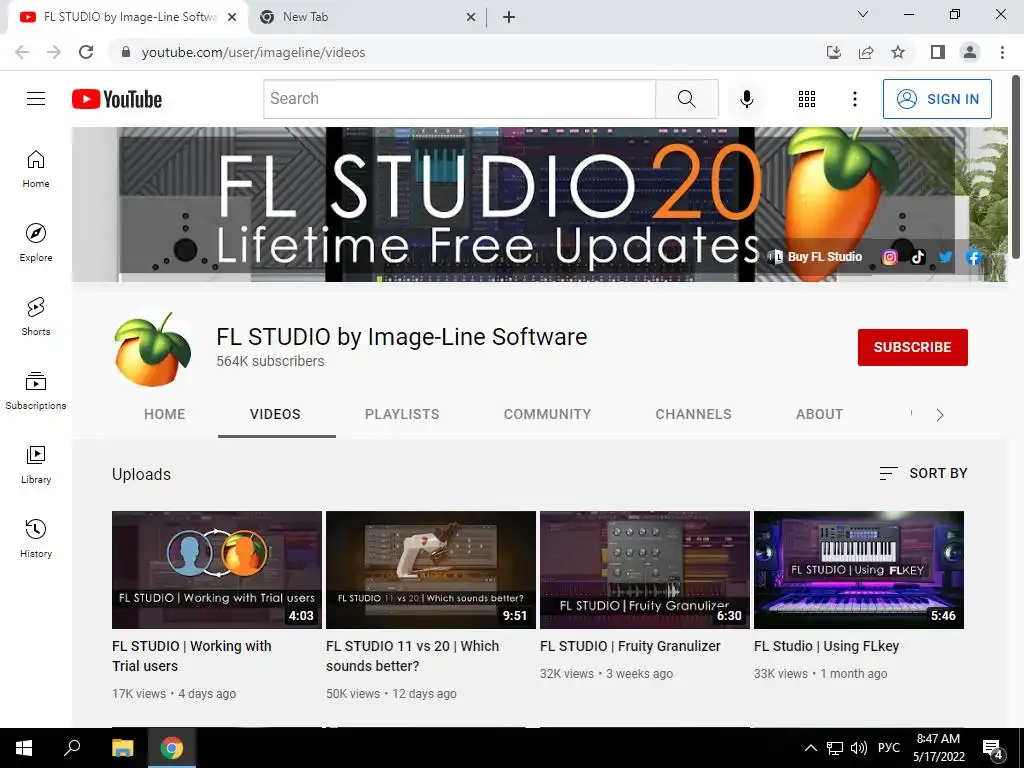Open Instagram link on channel banner
The width and height of the screenshot is (1024, 768).
coord(889,257)
